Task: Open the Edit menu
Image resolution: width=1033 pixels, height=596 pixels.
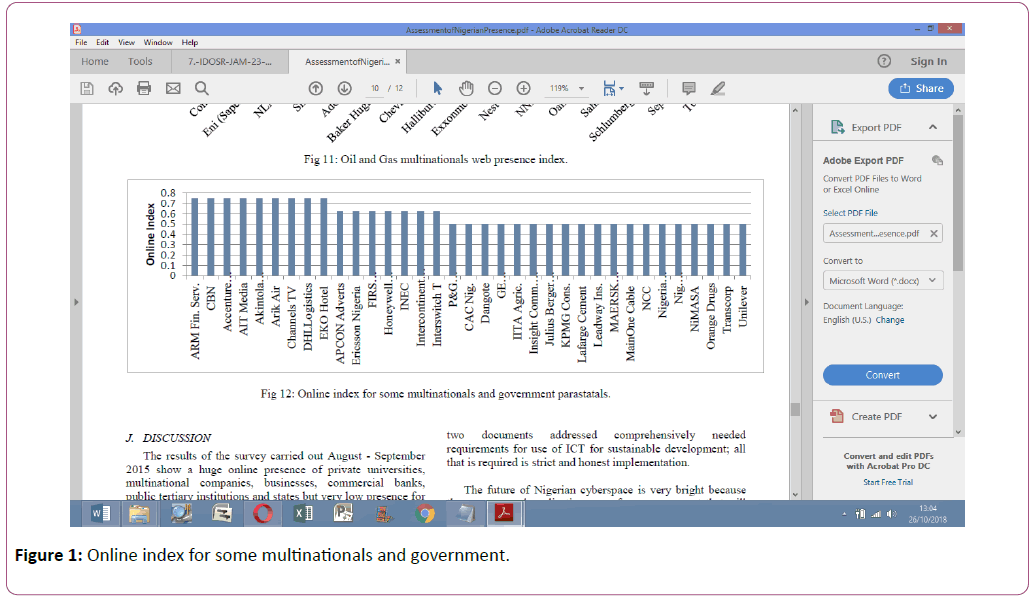Action: 103,43
